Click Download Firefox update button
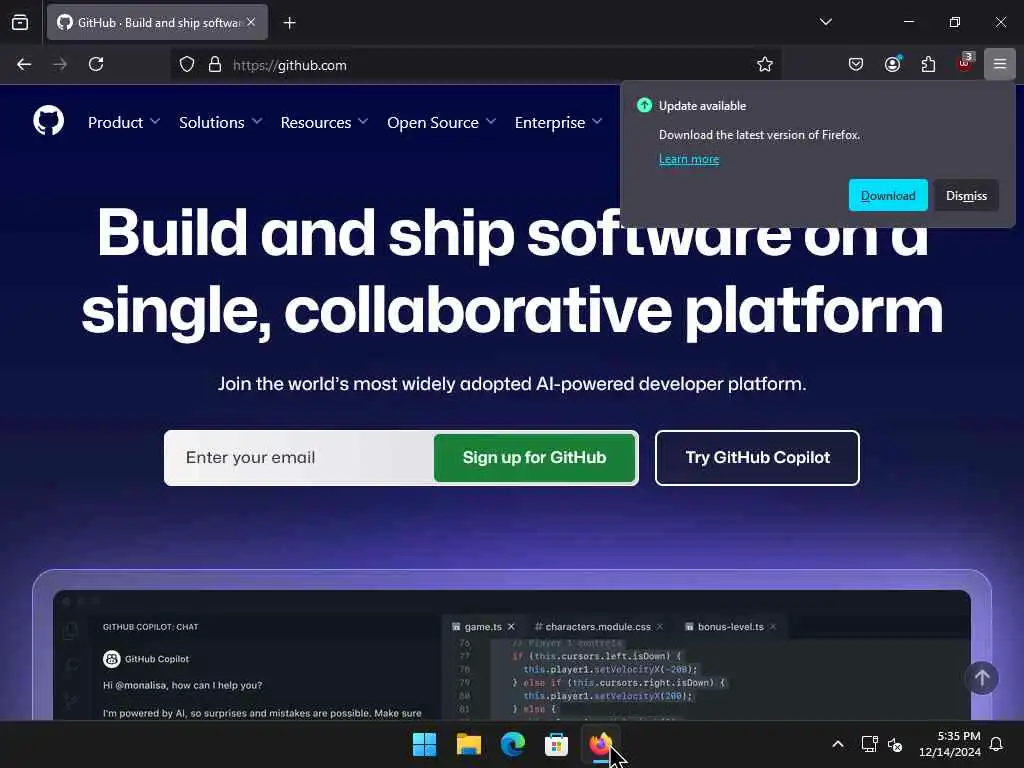This screenshot has width=1024, height=768. point(888,195)
